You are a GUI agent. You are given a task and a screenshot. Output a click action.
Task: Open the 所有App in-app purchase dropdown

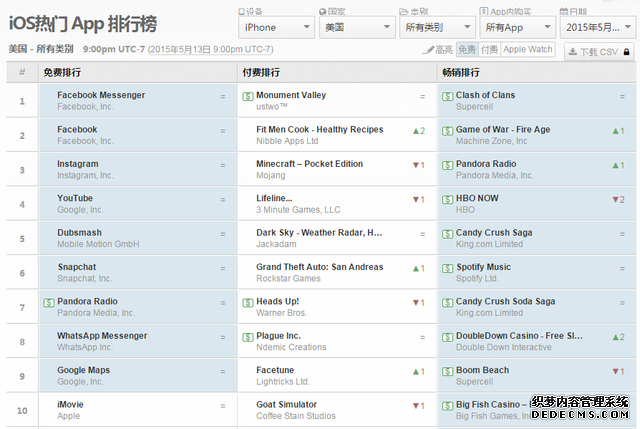coord(518,27)
